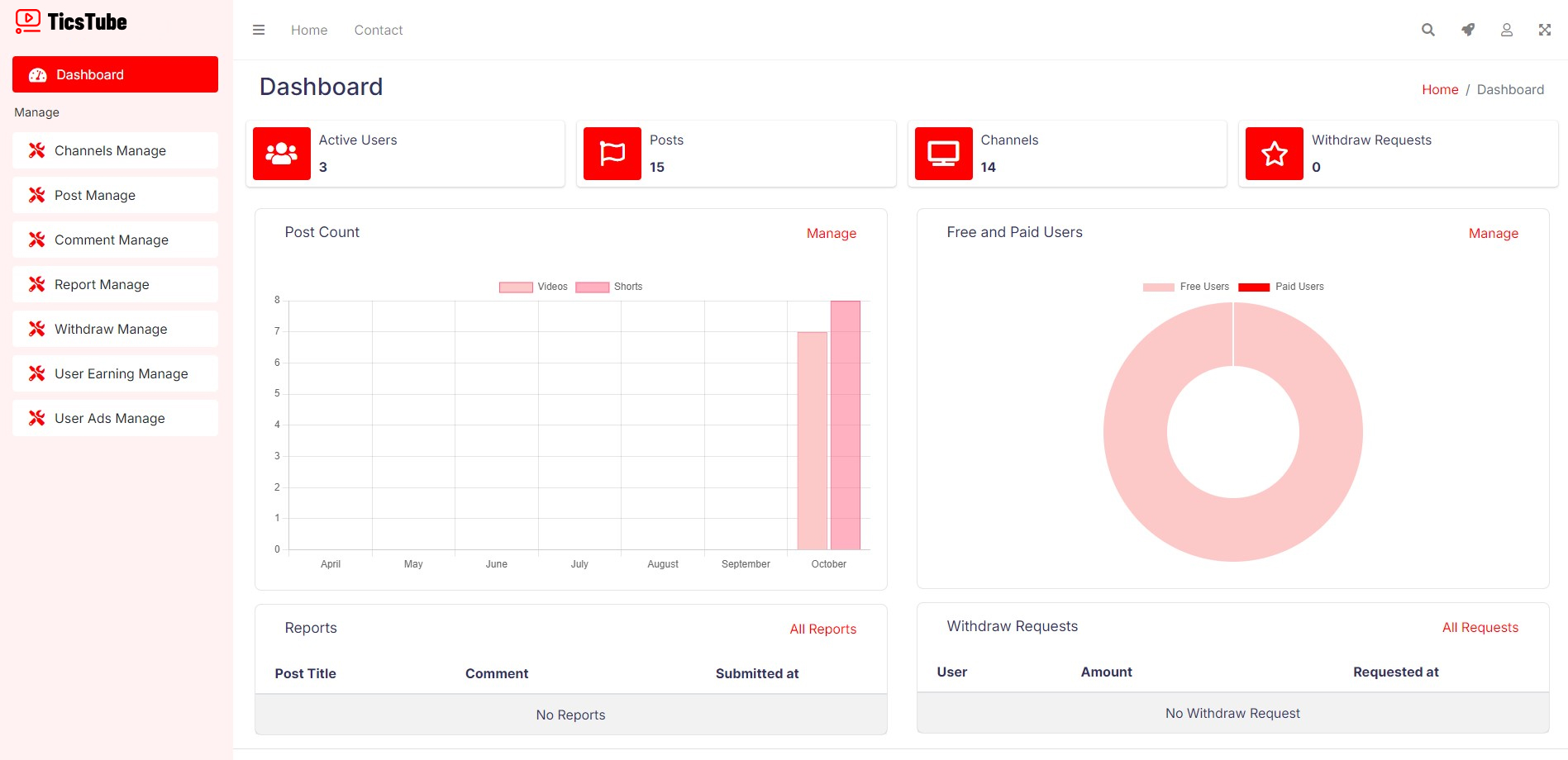Click the Active Users group icon

click(282, 154)
